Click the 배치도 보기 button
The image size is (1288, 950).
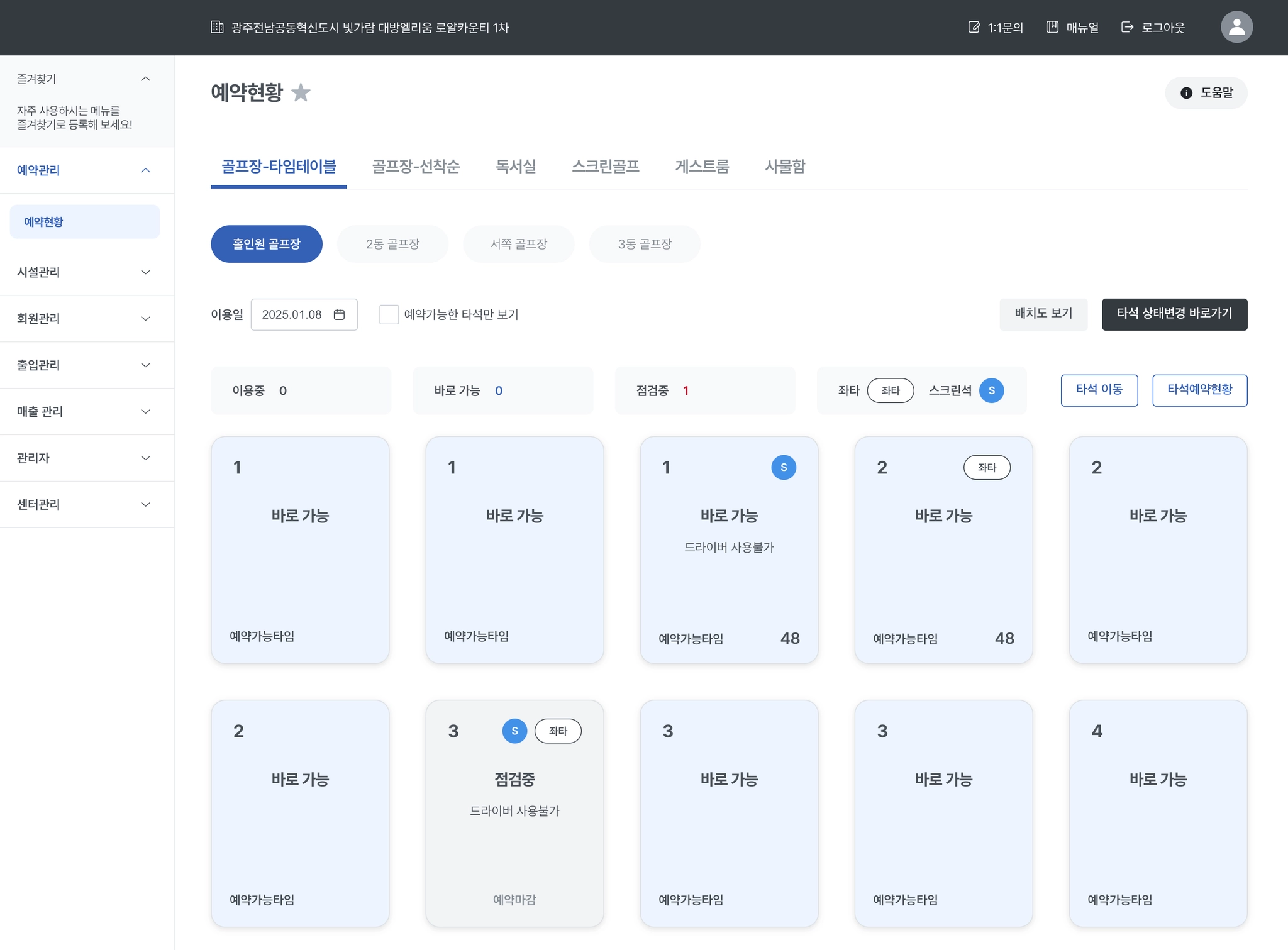click(1043, 314)
